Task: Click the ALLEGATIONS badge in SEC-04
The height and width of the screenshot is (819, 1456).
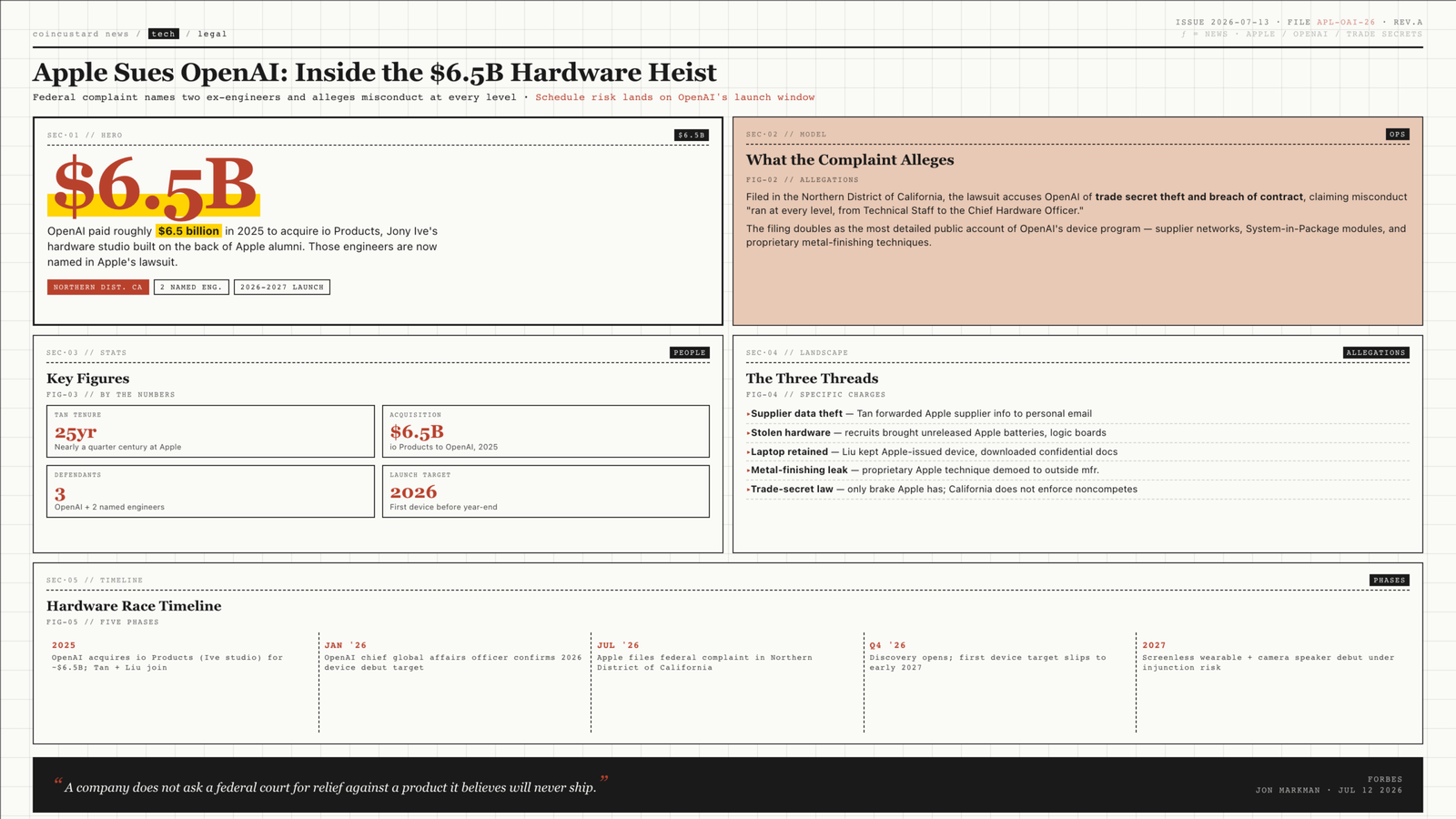Action: click(1376, 352)
